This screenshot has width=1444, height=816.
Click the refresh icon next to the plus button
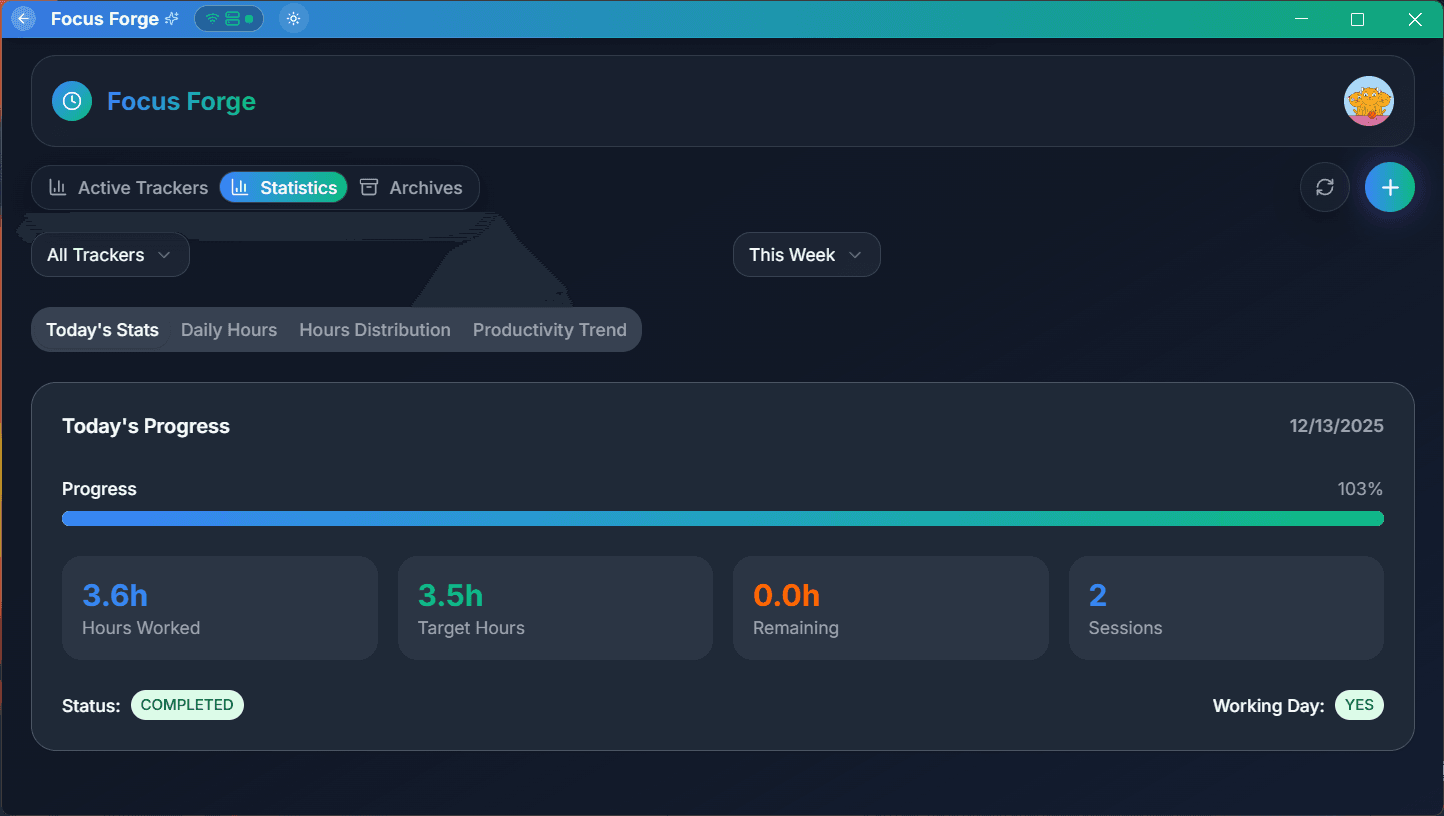click(x=1324, y=187)
